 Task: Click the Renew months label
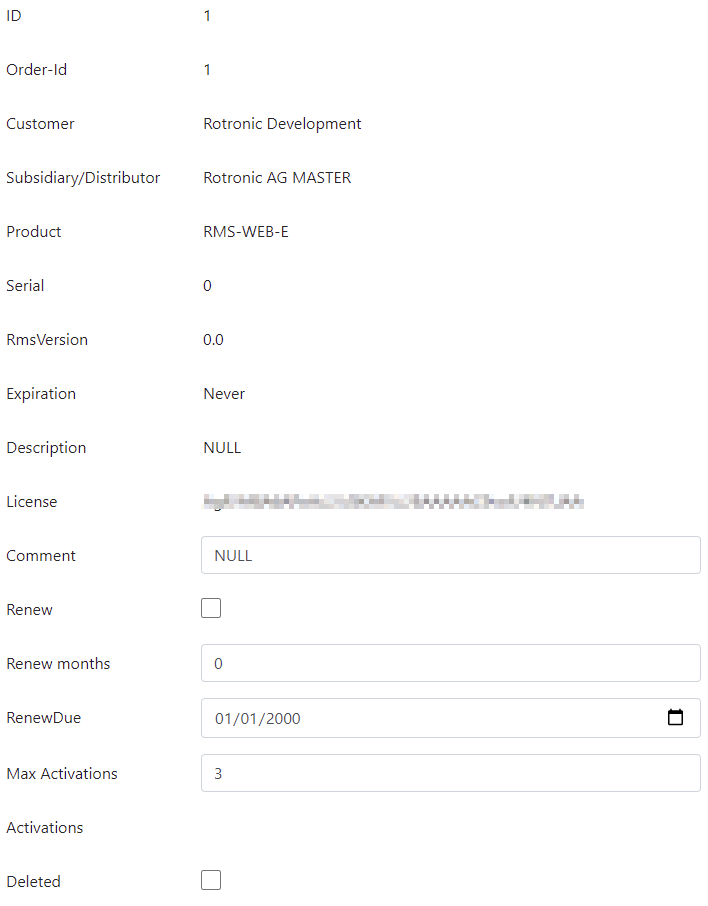pos(58,663)
